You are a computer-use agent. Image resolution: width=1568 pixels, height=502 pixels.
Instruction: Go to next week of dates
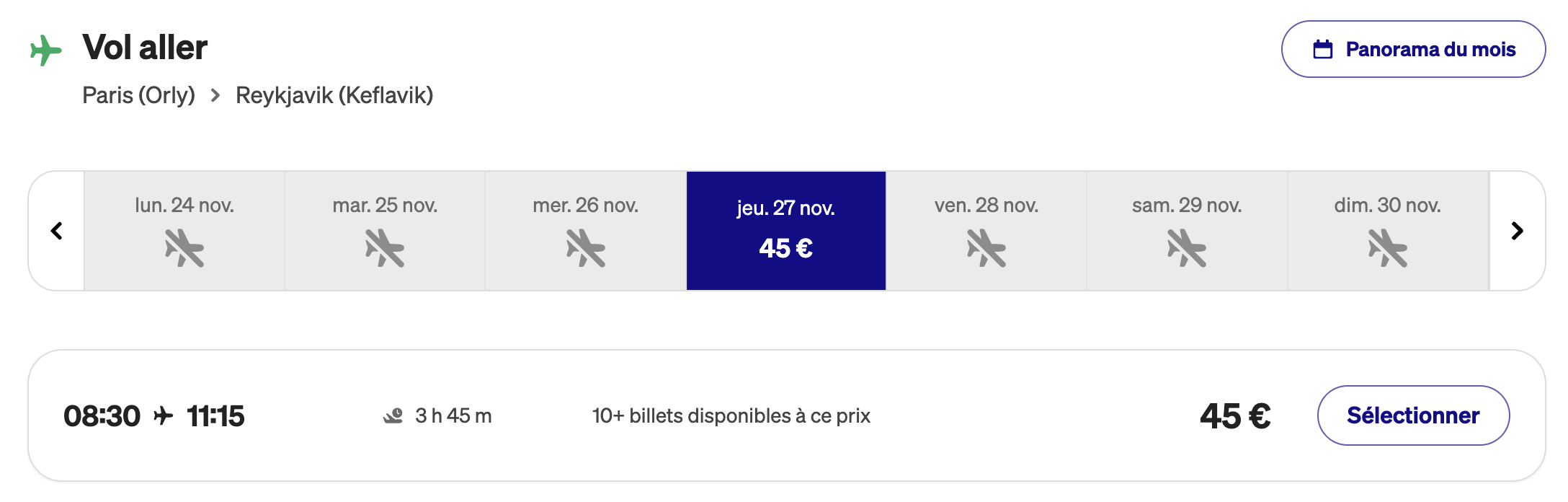(1517, 231)
